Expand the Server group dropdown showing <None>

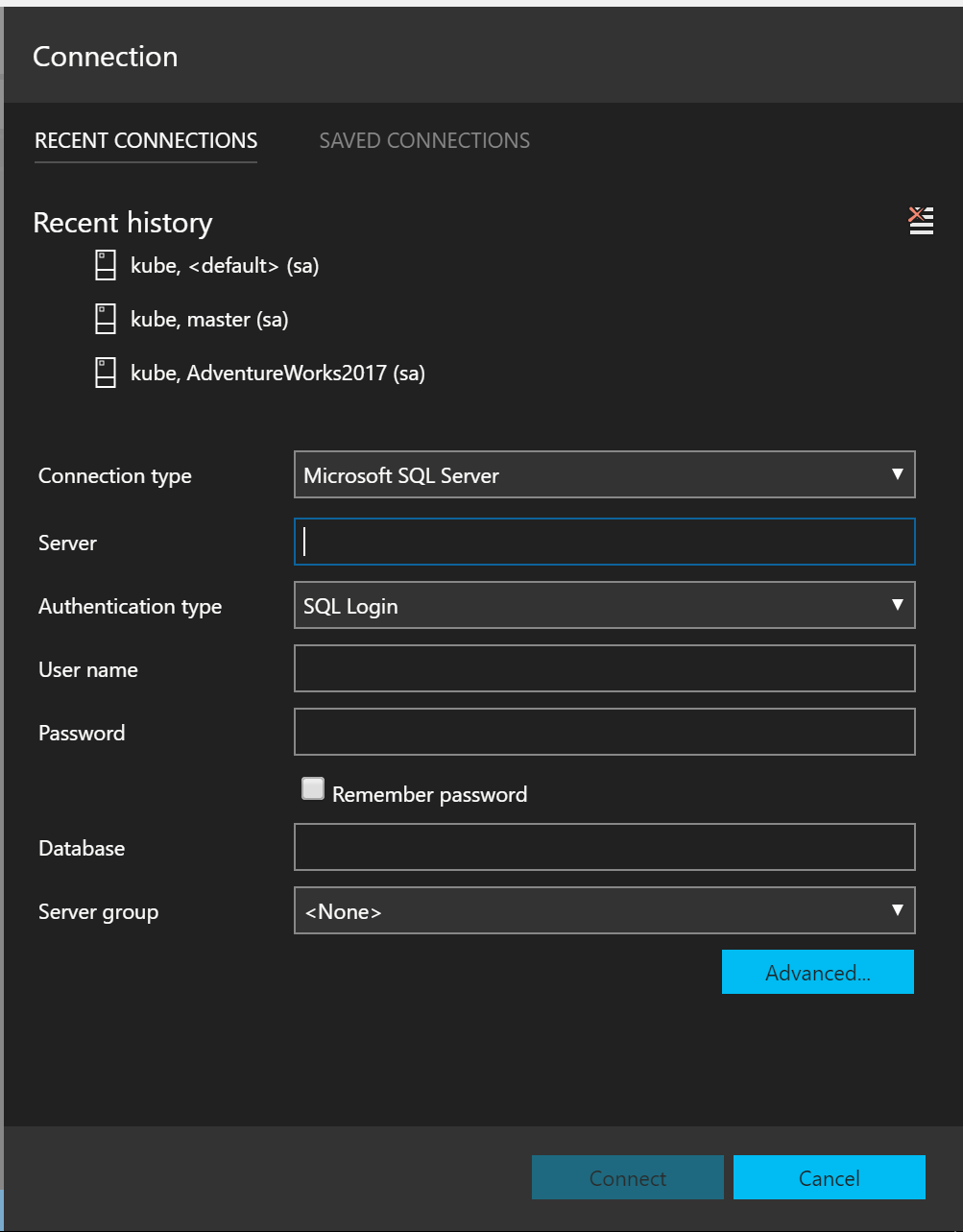click(604, 910)
